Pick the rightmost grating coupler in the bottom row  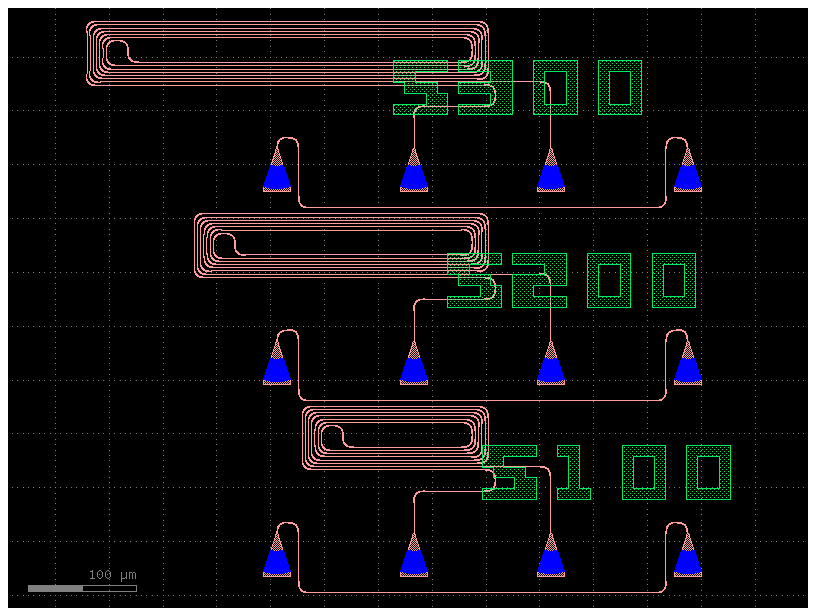tap(687, 558)
